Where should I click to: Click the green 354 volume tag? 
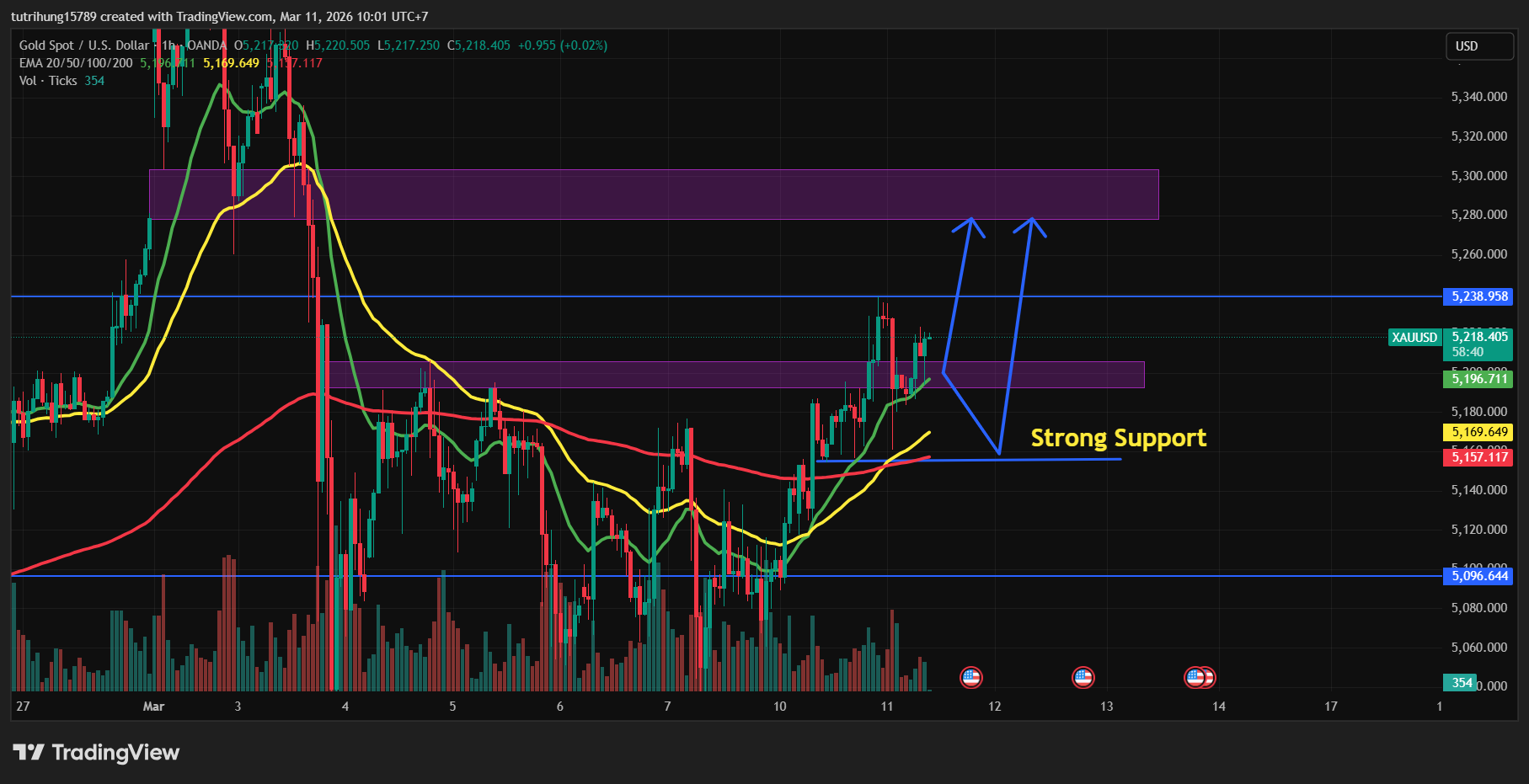[1462, 683]
